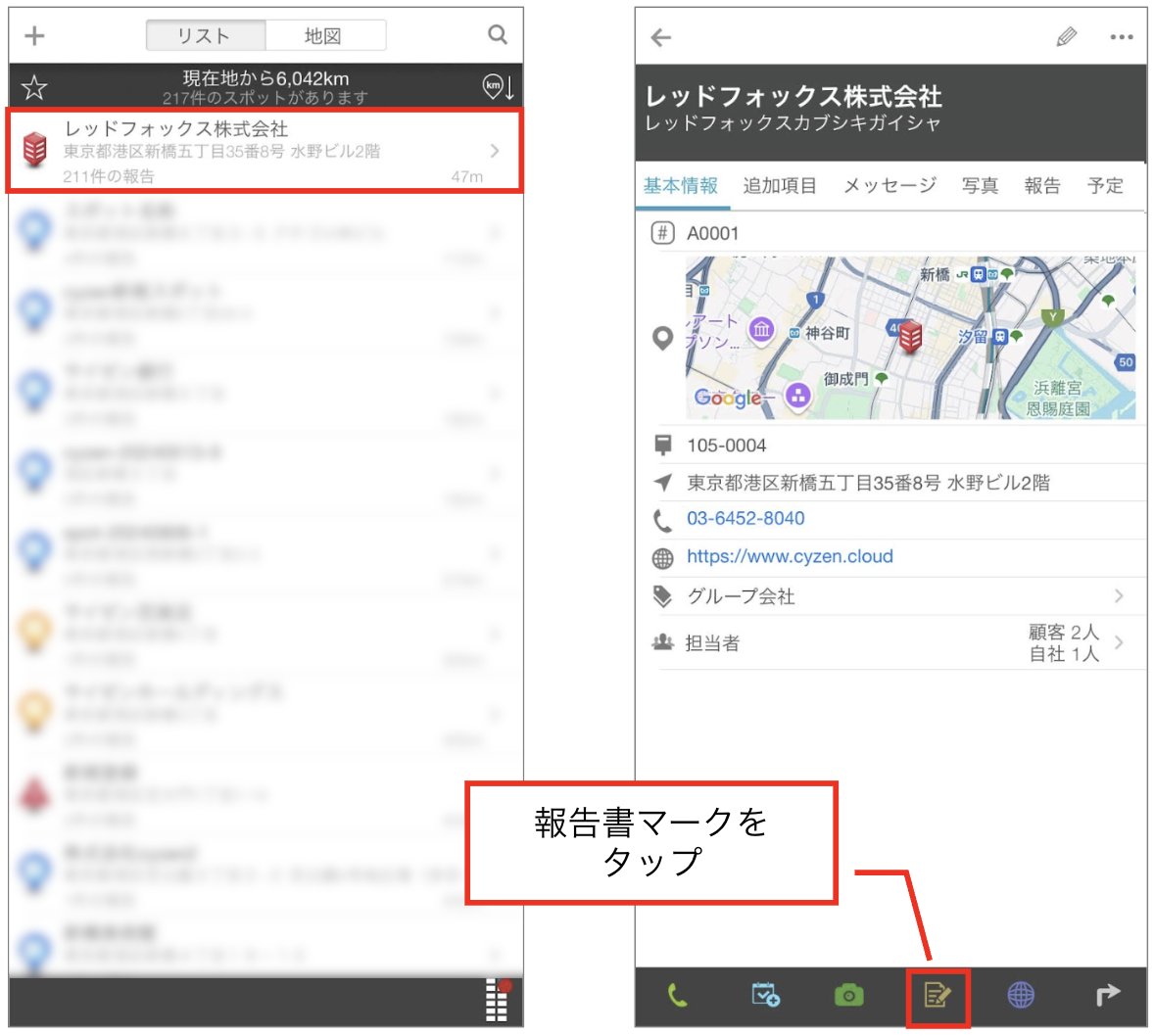Tap the blue globe icon in the toolbar

point(1021,996)
